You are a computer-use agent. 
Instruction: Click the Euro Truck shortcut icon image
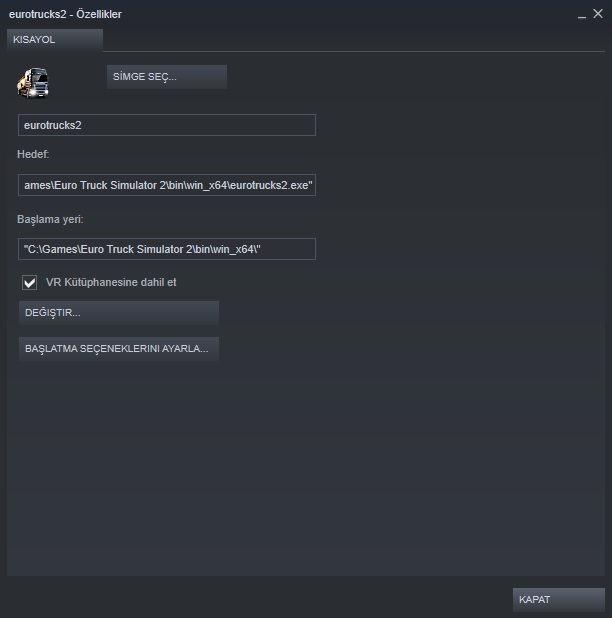pyautogui.click(x=33, y=83)
